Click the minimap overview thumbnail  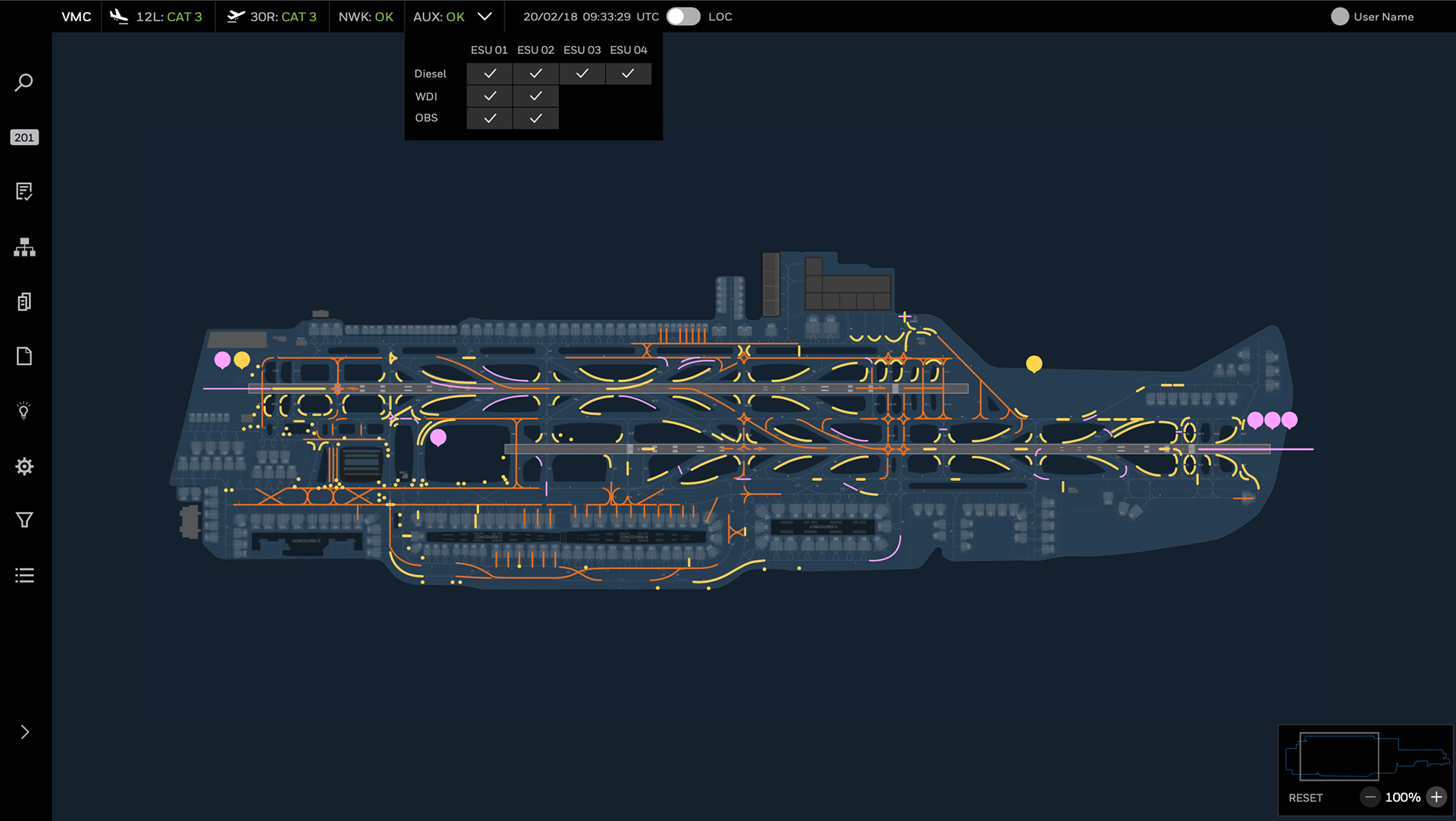pos(1366,757)
